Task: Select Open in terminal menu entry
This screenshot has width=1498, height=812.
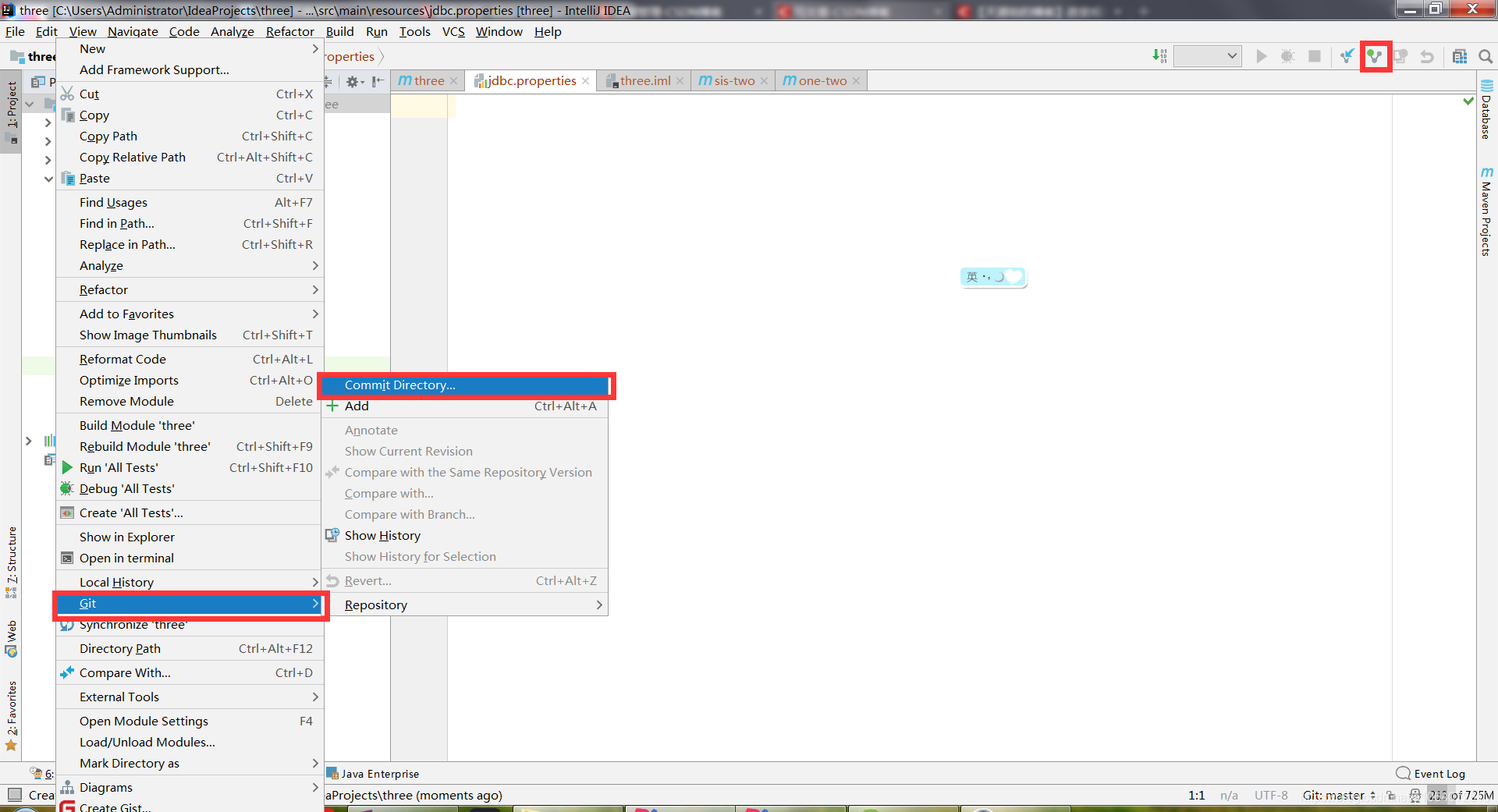Action: pyautogui.click(x=190, y=558)
